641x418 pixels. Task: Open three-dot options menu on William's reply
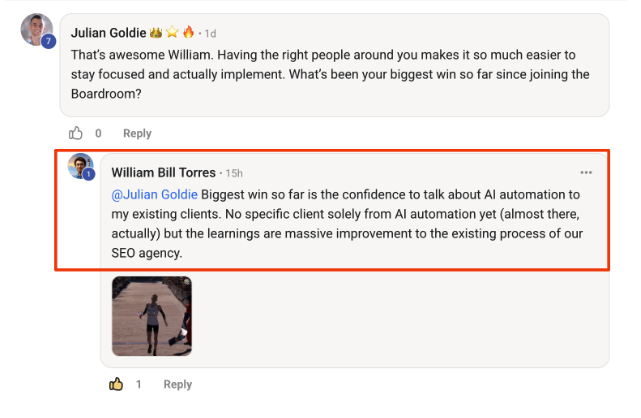pos(586,172)
